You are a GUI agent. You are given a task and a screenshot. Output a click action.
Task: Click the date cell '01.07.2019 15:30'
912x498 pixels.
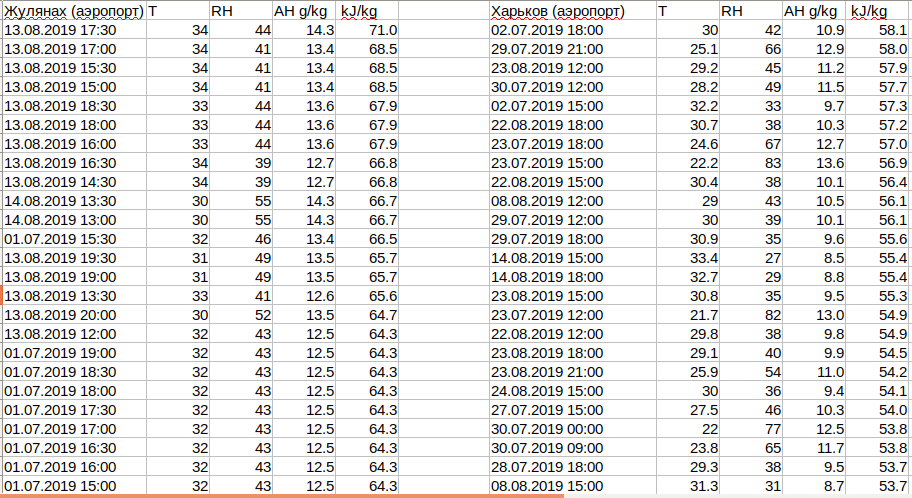pos(74,239)
